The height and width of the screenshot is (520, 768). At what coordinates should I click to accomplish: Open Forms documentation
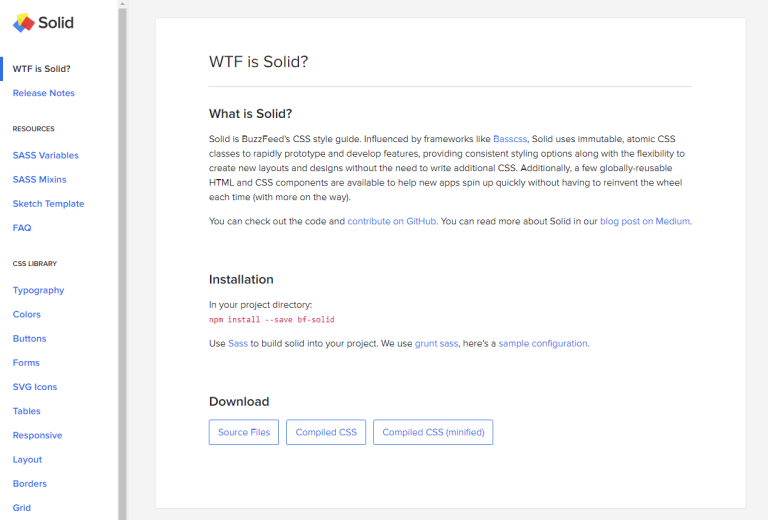tap(26, 363)
